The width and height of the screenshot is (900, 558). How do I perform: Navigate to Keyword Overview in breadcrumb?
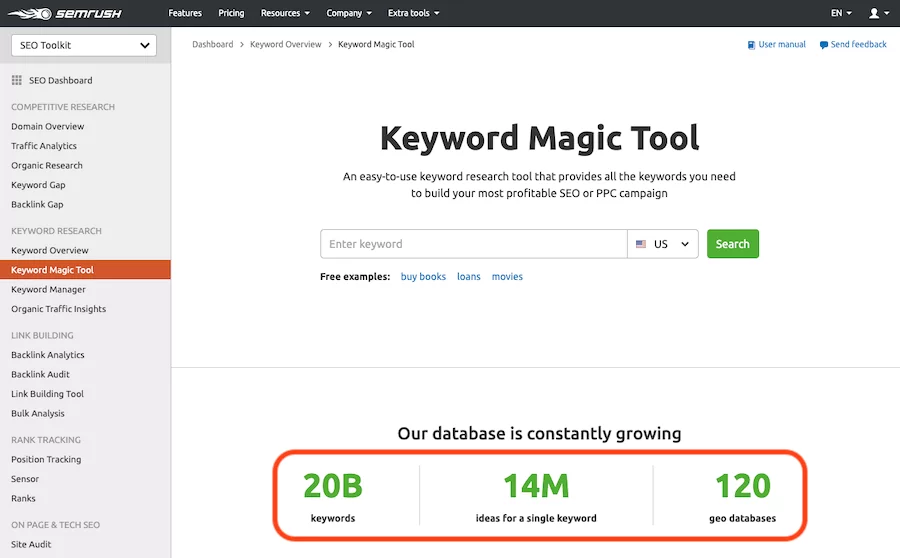pyautogui.click(x=286, y=45)
